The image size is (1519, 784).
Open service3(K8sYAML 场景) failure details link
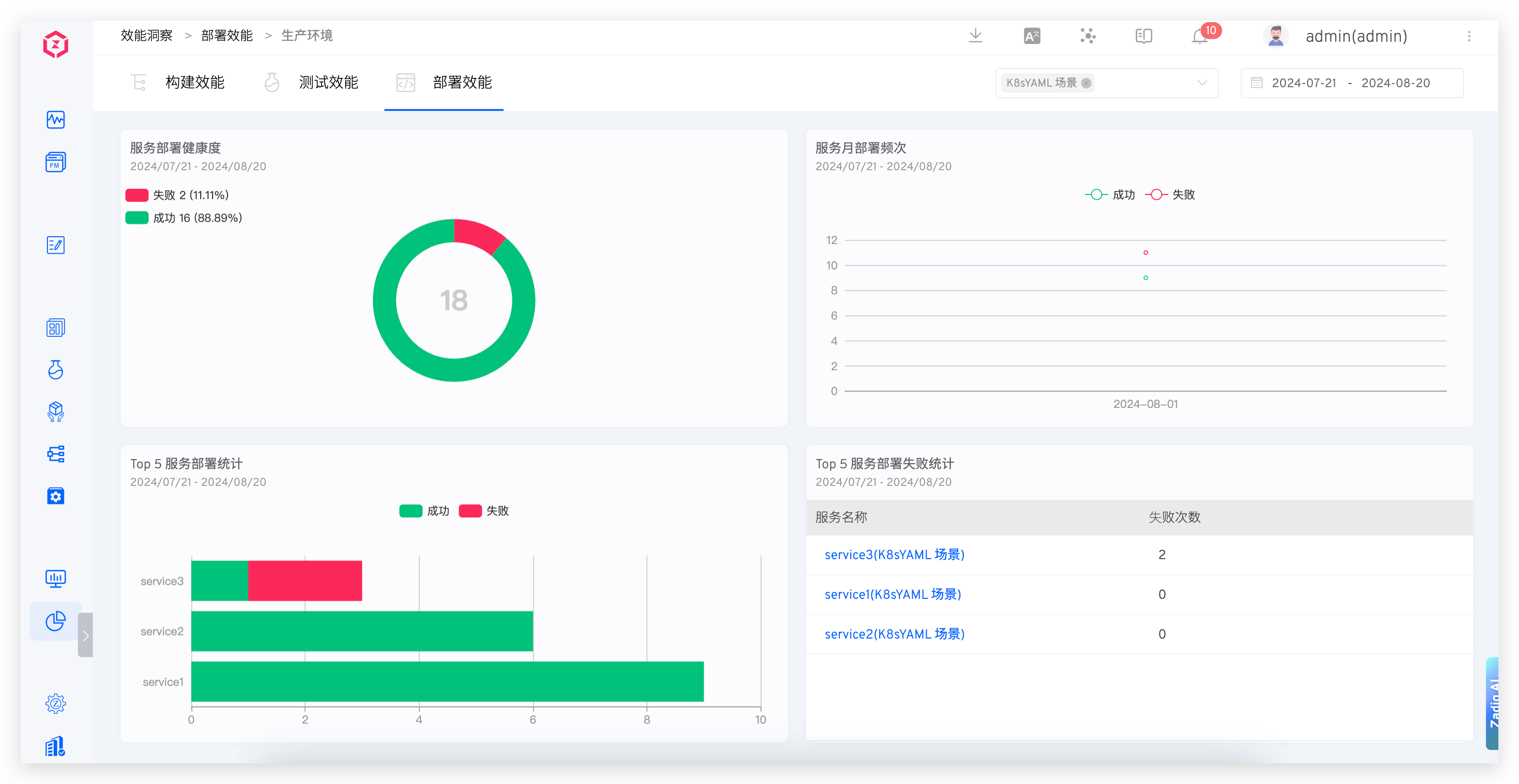point(895,554)
